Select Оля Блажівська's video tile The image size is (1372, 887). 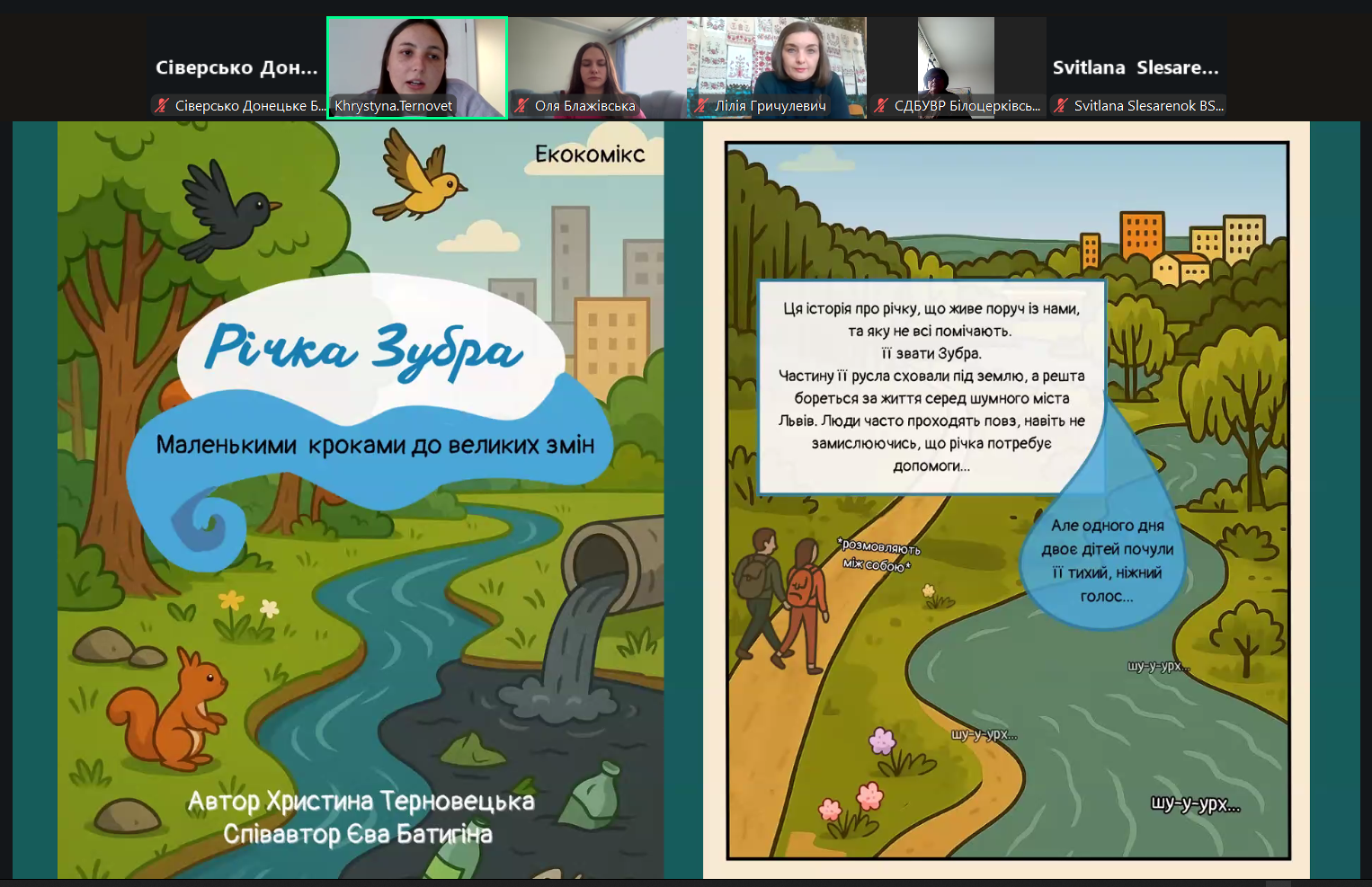[596, 58]
